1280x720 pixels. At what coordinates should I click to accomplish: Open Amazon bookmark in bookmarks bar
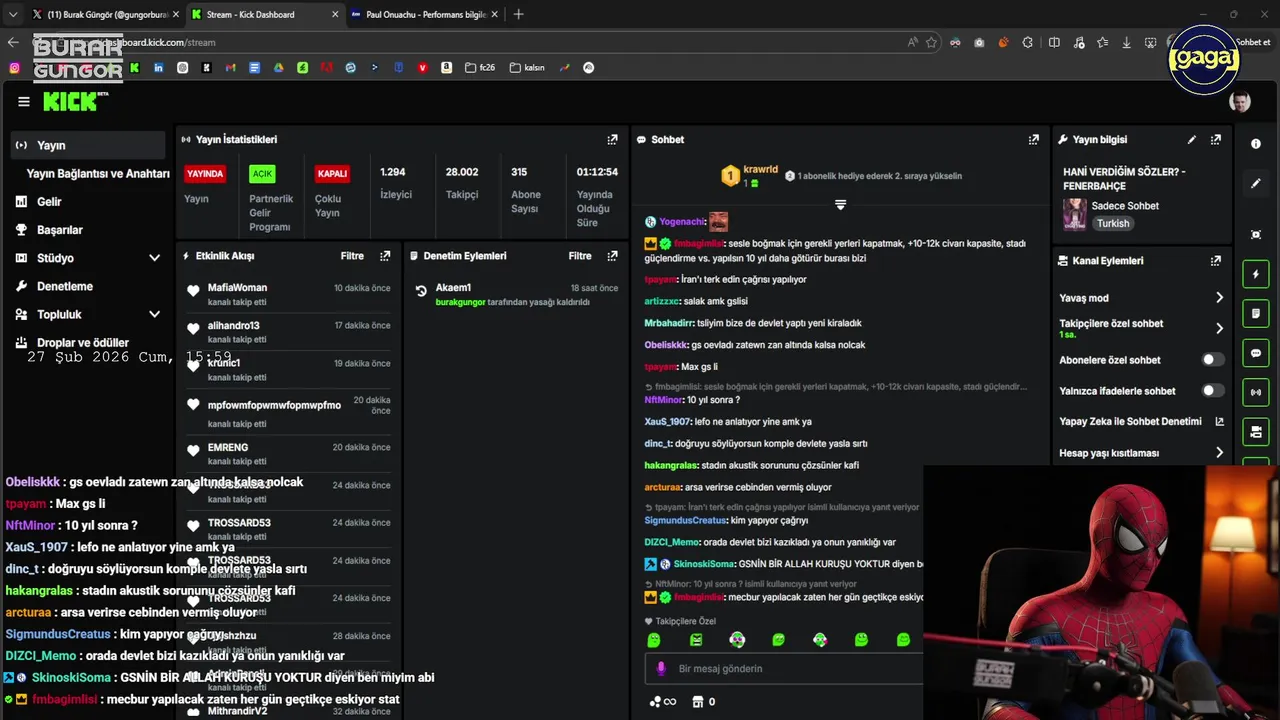click(x=446, y=68)
